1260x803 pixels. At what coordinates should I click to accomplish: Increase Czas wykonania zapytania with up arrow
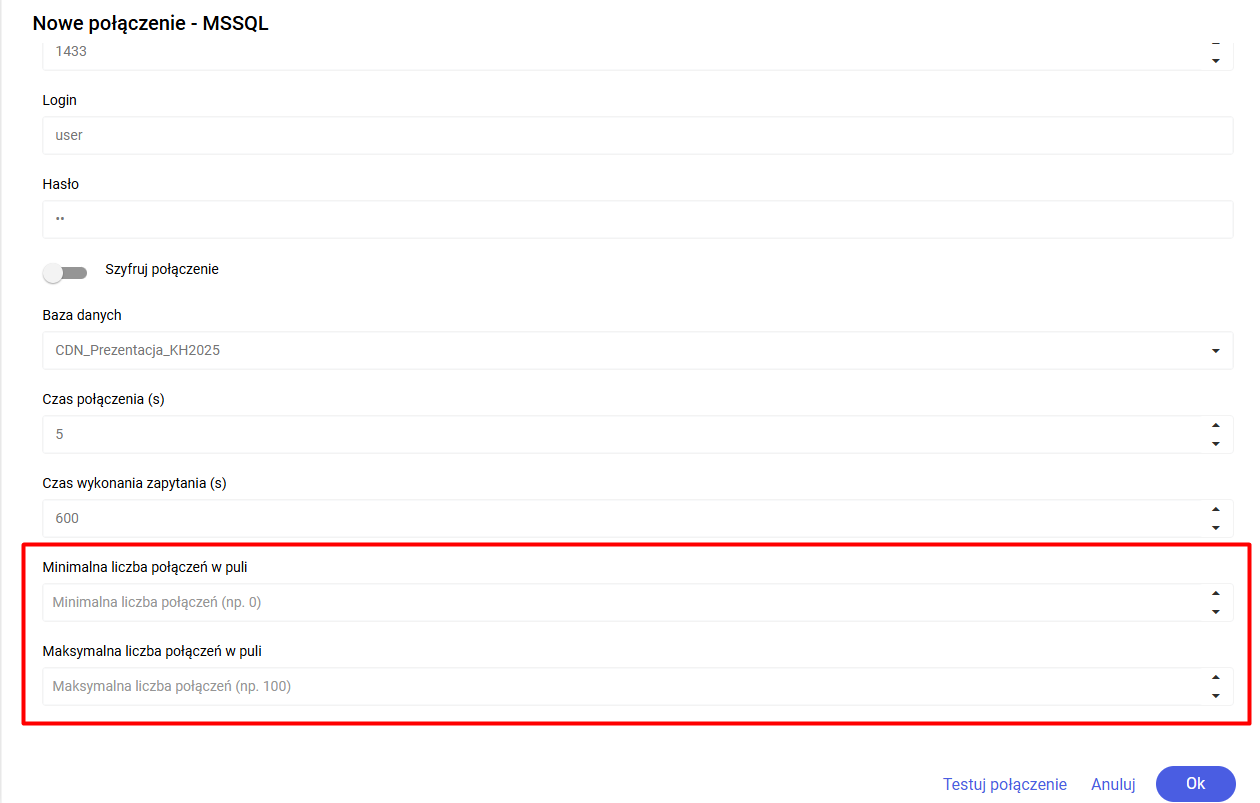coord(1215,510)
